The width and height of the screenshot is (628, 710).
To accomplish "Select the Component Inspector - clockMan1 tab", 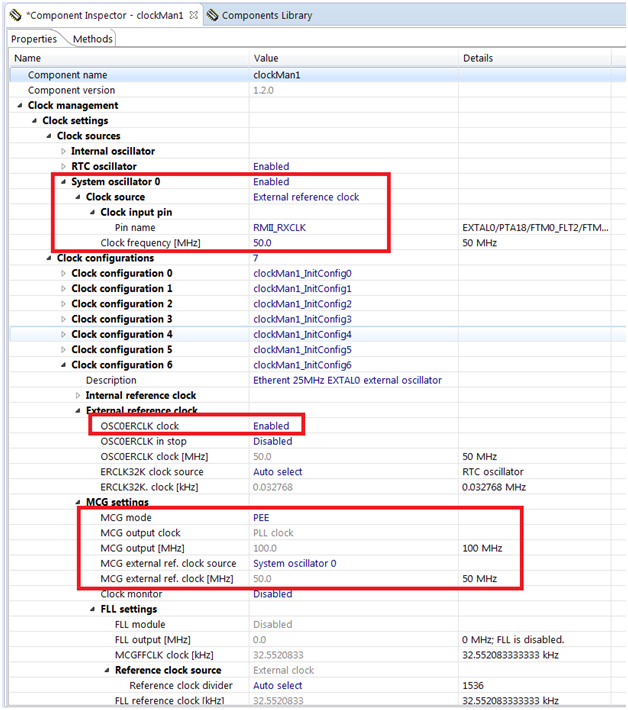I will point(105,15).
